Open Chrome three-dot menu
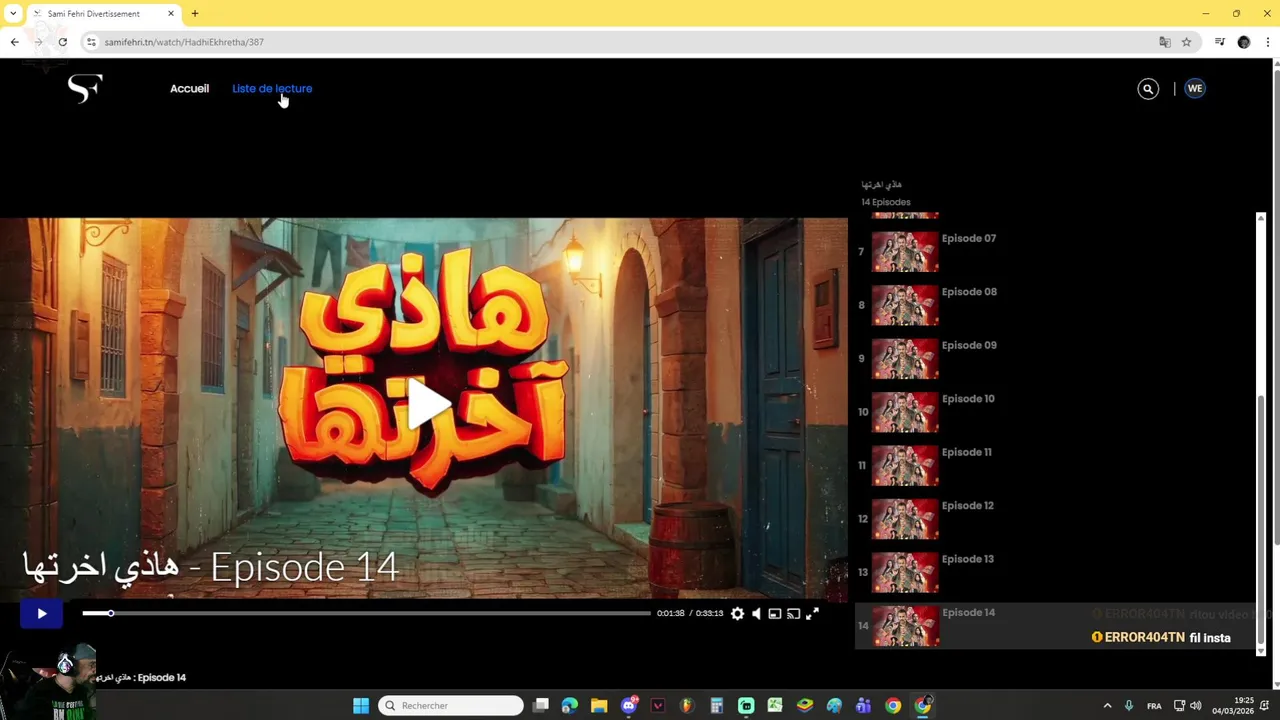Screen dimensions: 1280x720 pos(1267,42)
